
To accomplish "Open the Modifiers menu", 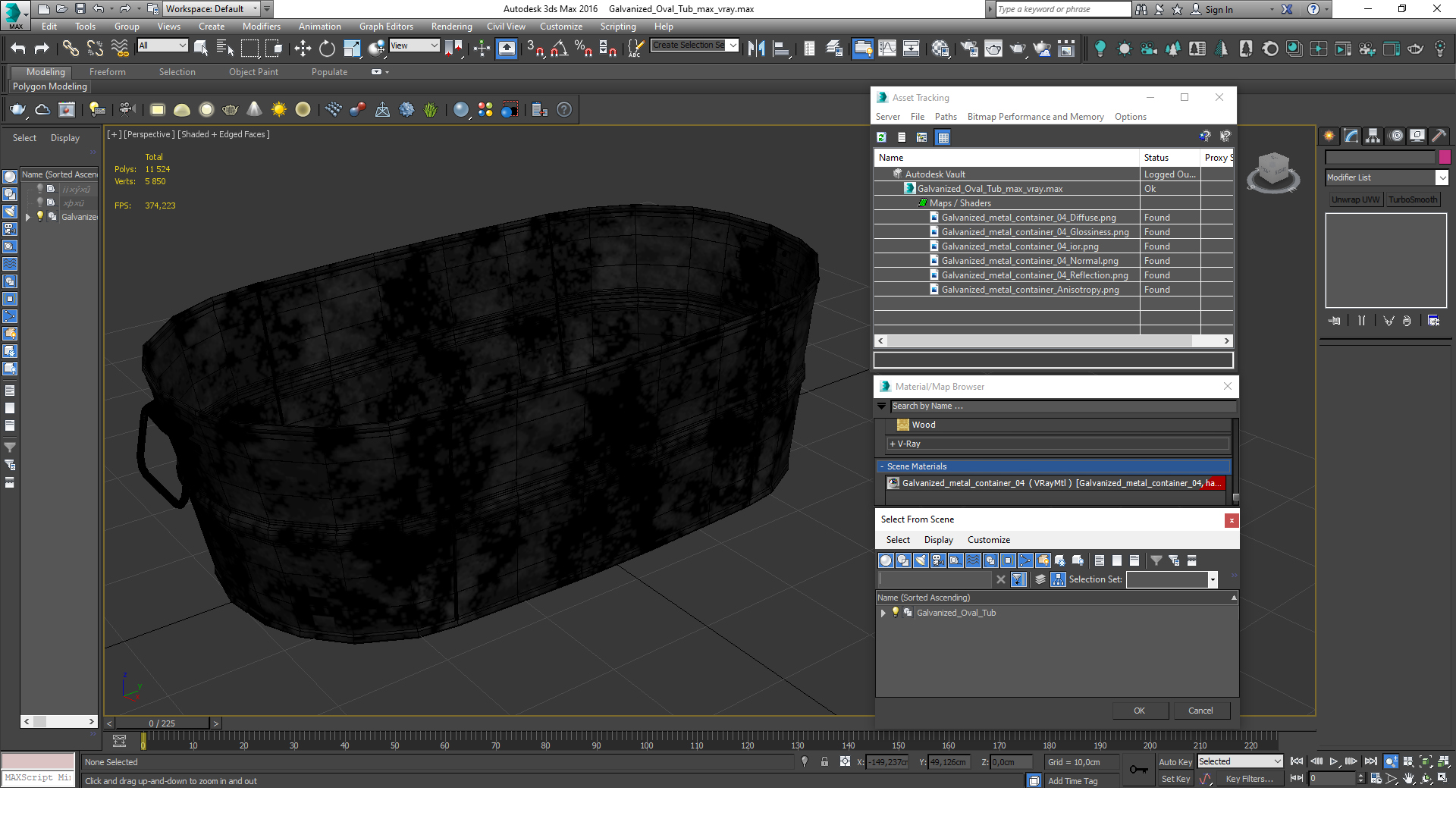I will [262, 27].
